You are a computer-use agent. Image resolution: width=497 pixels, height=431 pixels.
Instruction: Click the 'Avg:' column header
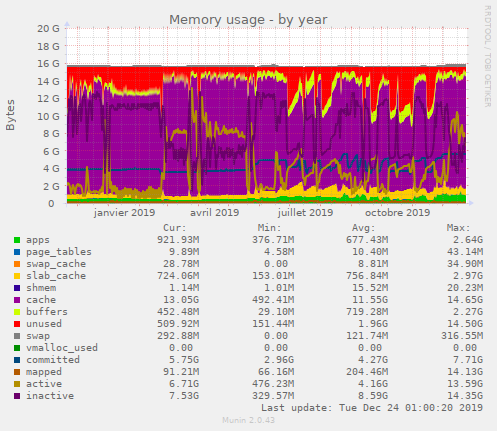click(364, 228)
